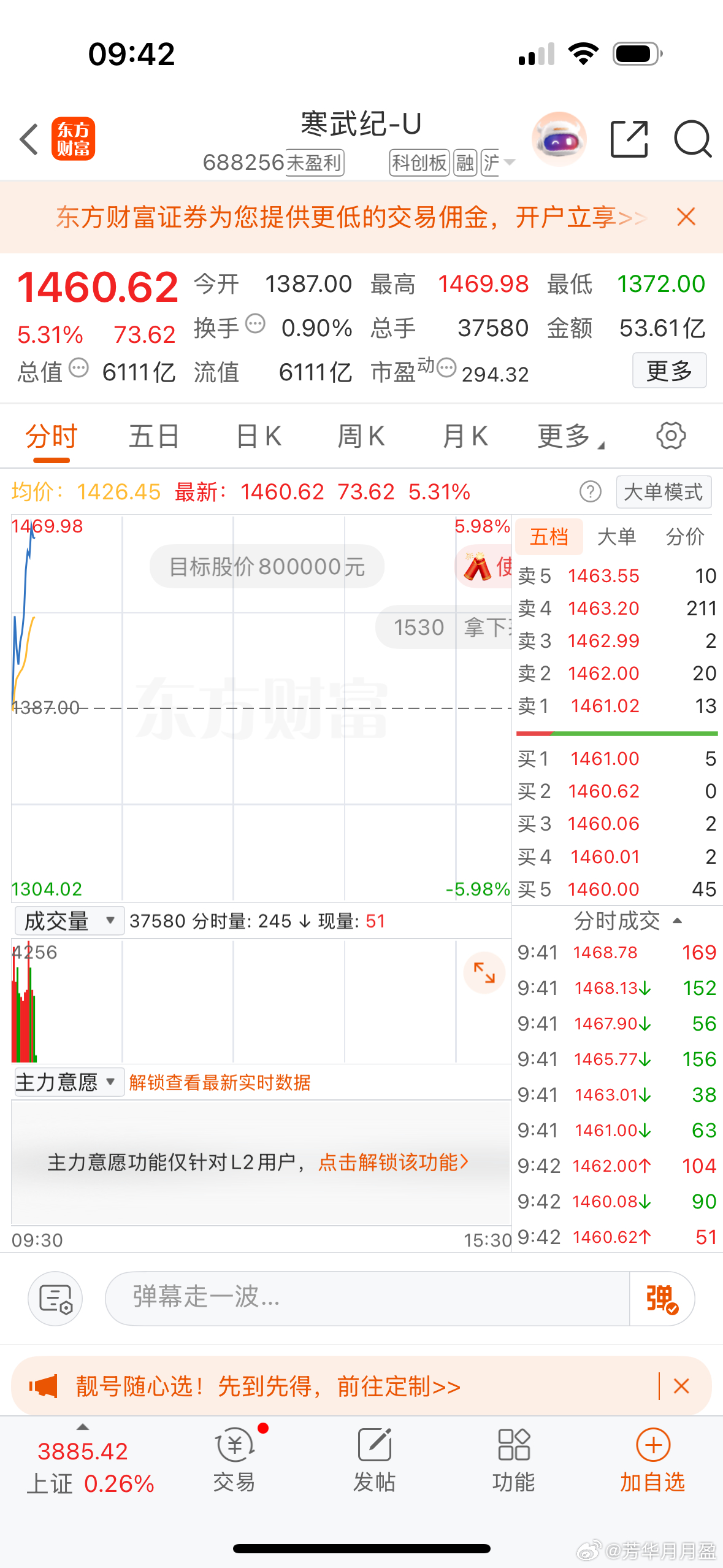This screenshot has height=1568, width=723.
Task: Tap 点击解锁该功能 link
Action: (x=393, y=1162)
